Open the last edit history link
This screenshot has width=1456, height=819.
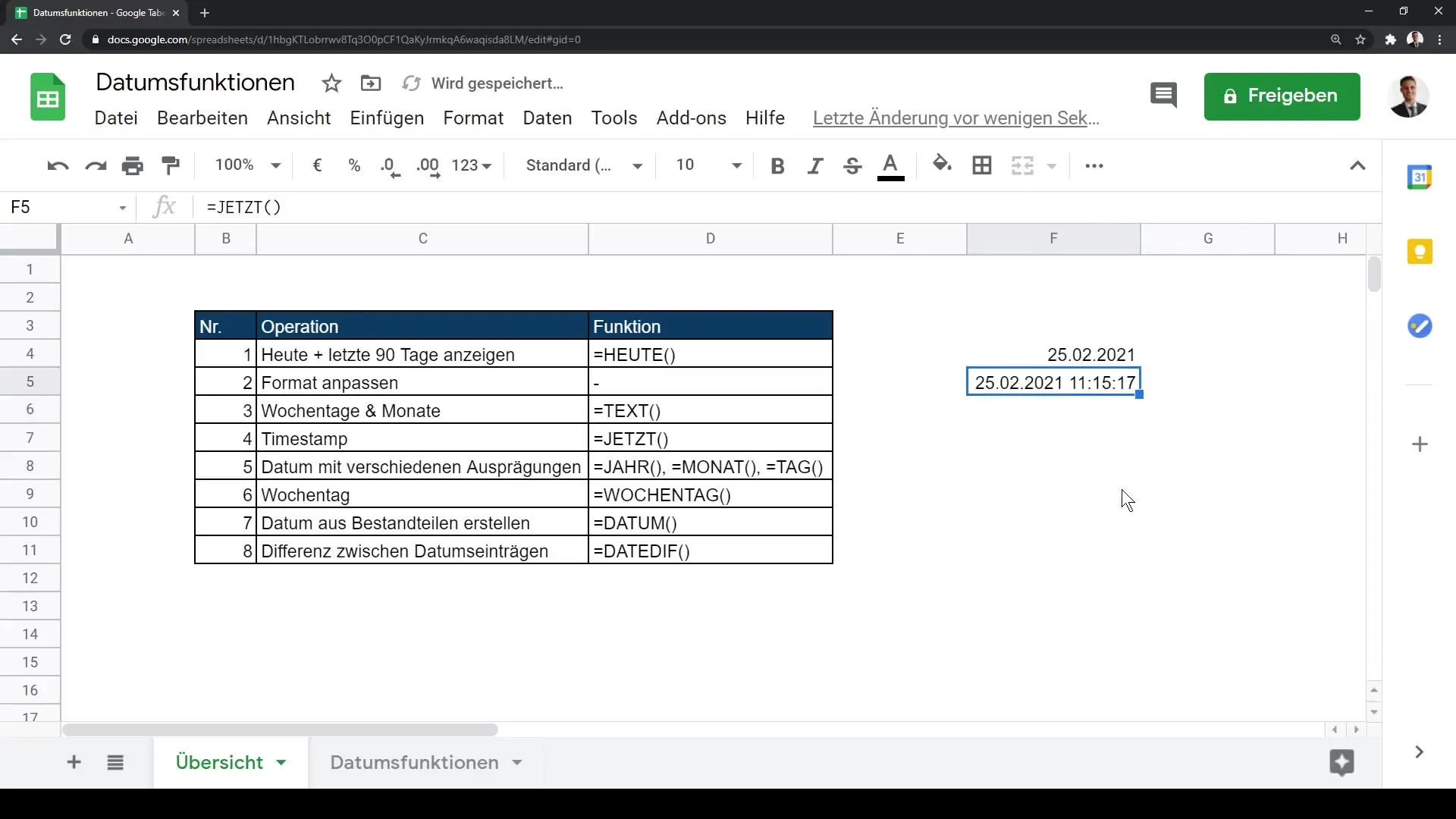click(955, 118)
